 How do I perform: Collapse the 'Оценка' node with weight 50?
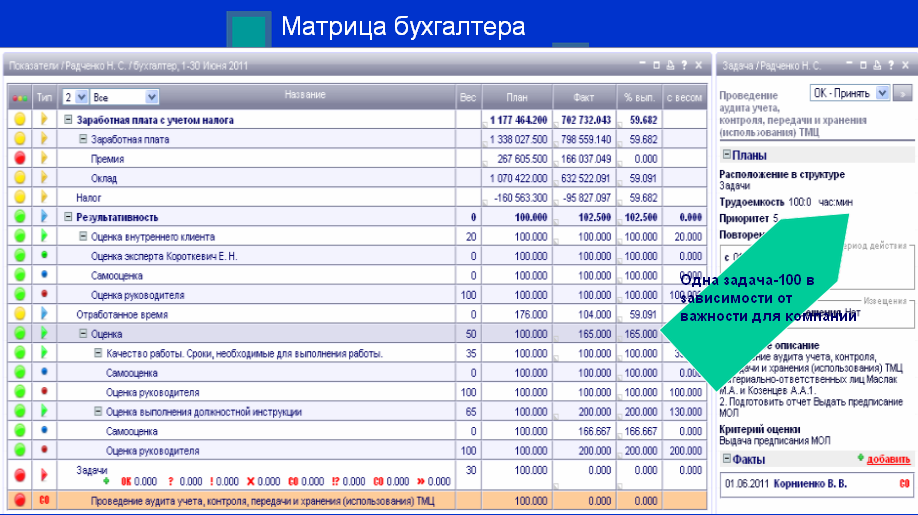[x=83, y=334]
